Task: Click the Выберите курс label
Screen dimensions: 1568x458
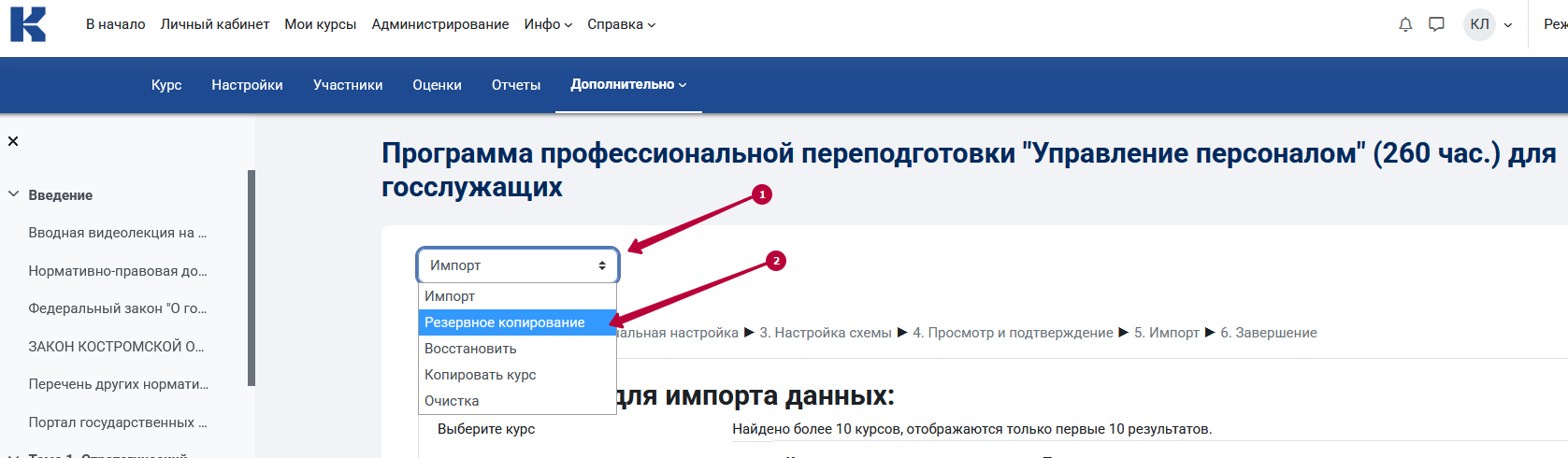Action: pos(486,429)
